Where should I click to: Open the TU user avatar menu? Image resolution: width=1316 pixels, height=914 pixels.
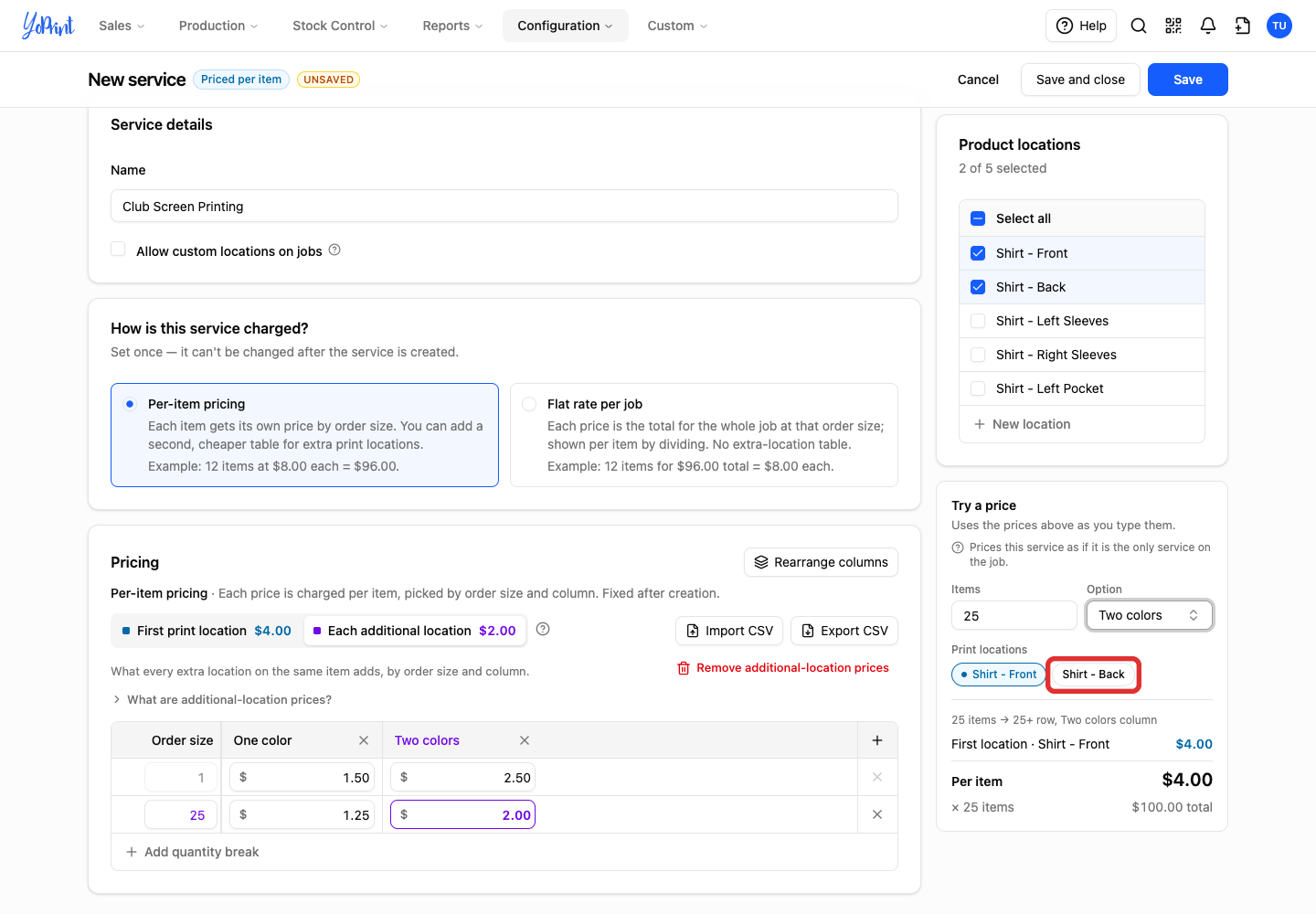point(1279,26)
